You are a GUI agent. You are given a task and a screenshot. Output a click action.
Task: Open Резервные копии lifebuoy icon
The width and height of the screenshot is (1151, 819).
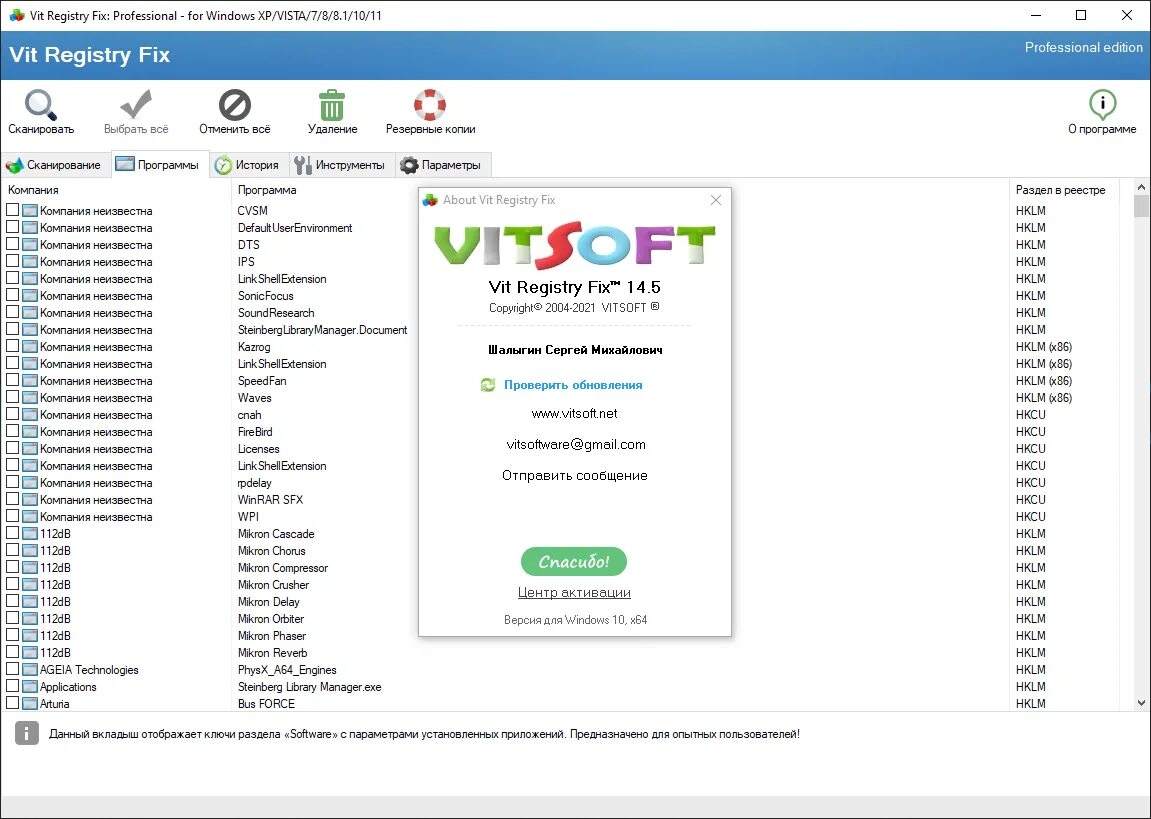430,105
